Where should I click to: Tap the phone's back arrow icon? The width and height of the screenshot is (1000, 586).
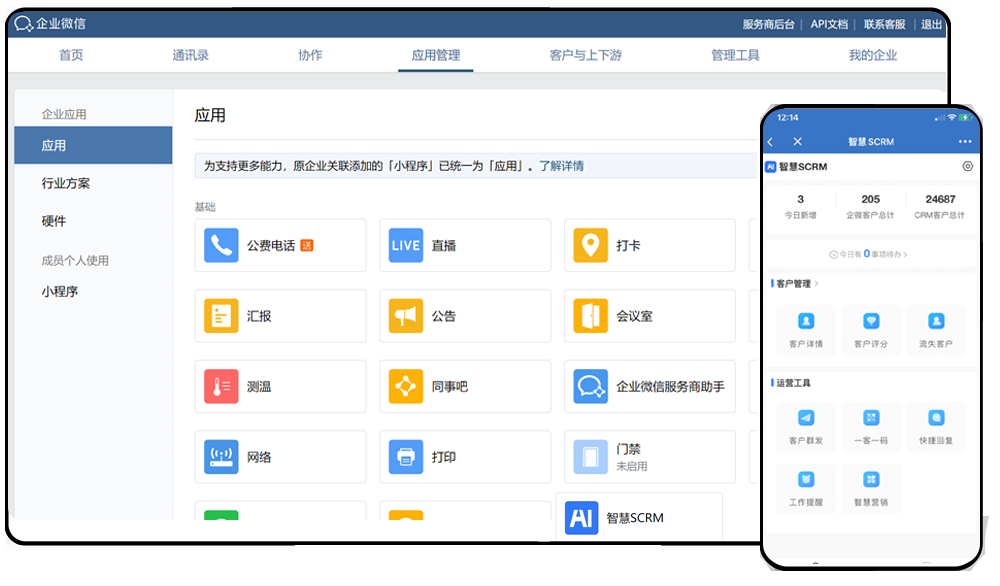point(770,142)
